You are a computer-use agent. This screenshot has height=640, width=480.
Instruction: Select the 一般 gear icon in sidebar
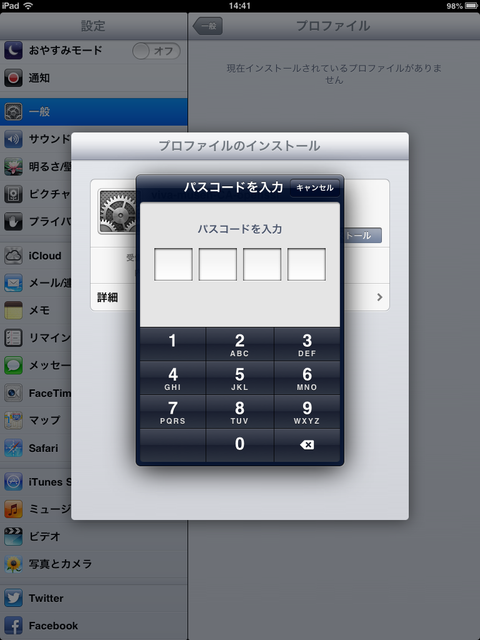coord(13,111)
